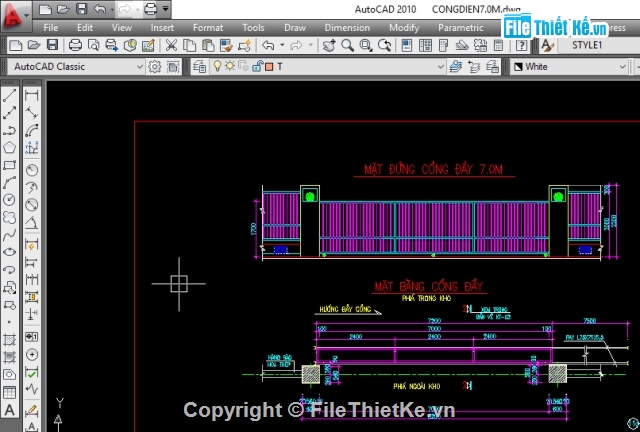The height and width of the screenshot is (432, 640).
Task: Select the Polygon tool
Action: tap(9, 147)
